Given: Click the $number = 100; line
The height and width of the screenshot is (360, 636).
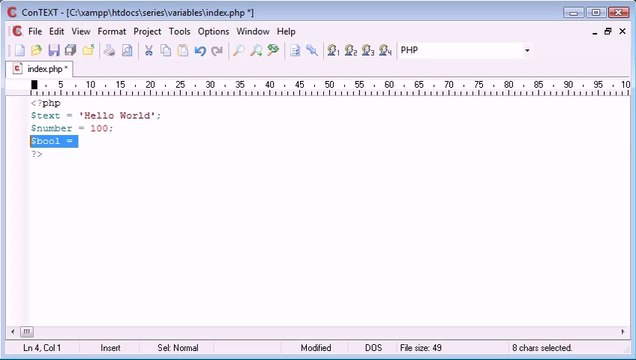Looking at the screenshot, I should click(72, 129).
